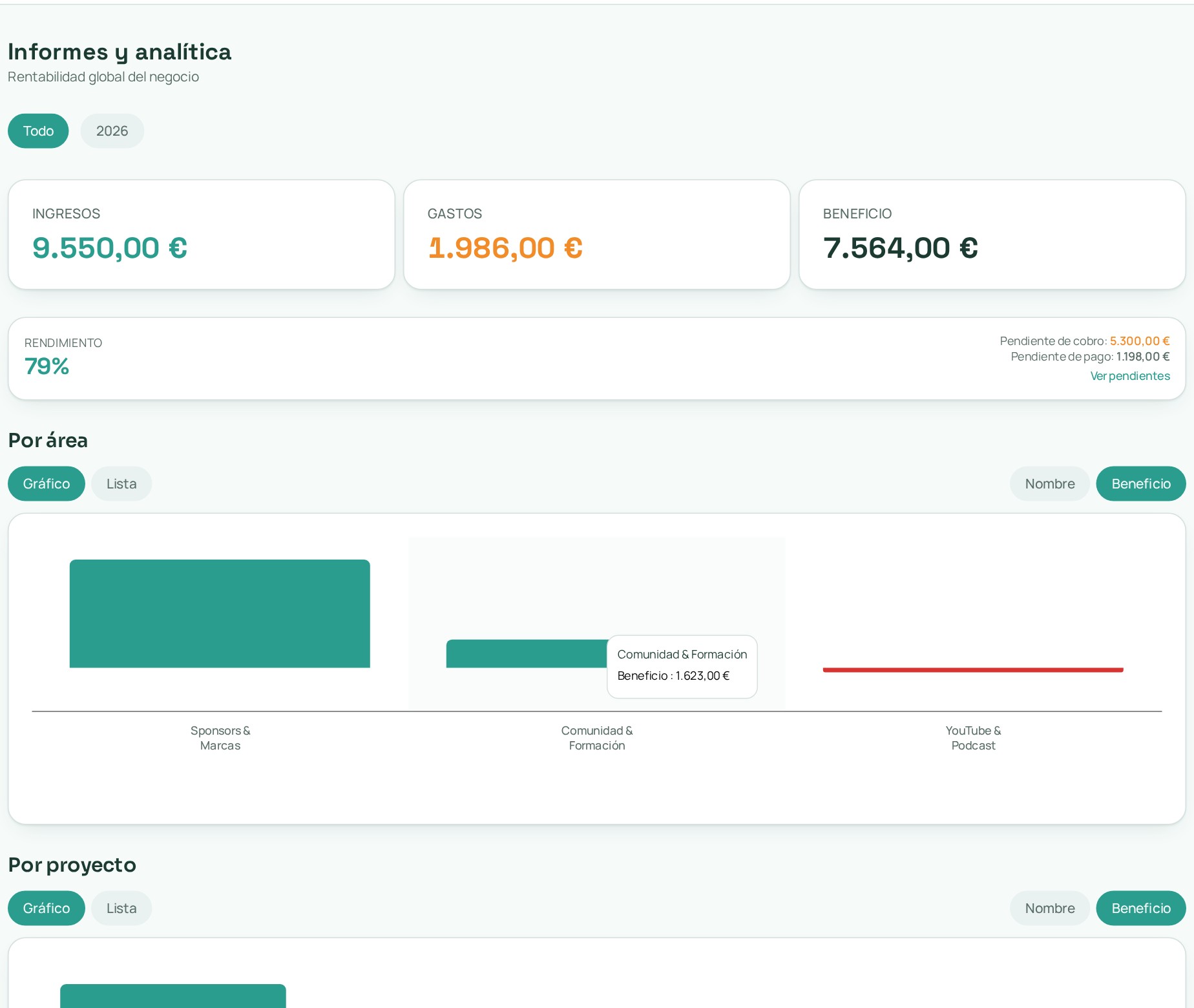Switch Por proyecto to Gráfico view

click(x=47, y=908)
